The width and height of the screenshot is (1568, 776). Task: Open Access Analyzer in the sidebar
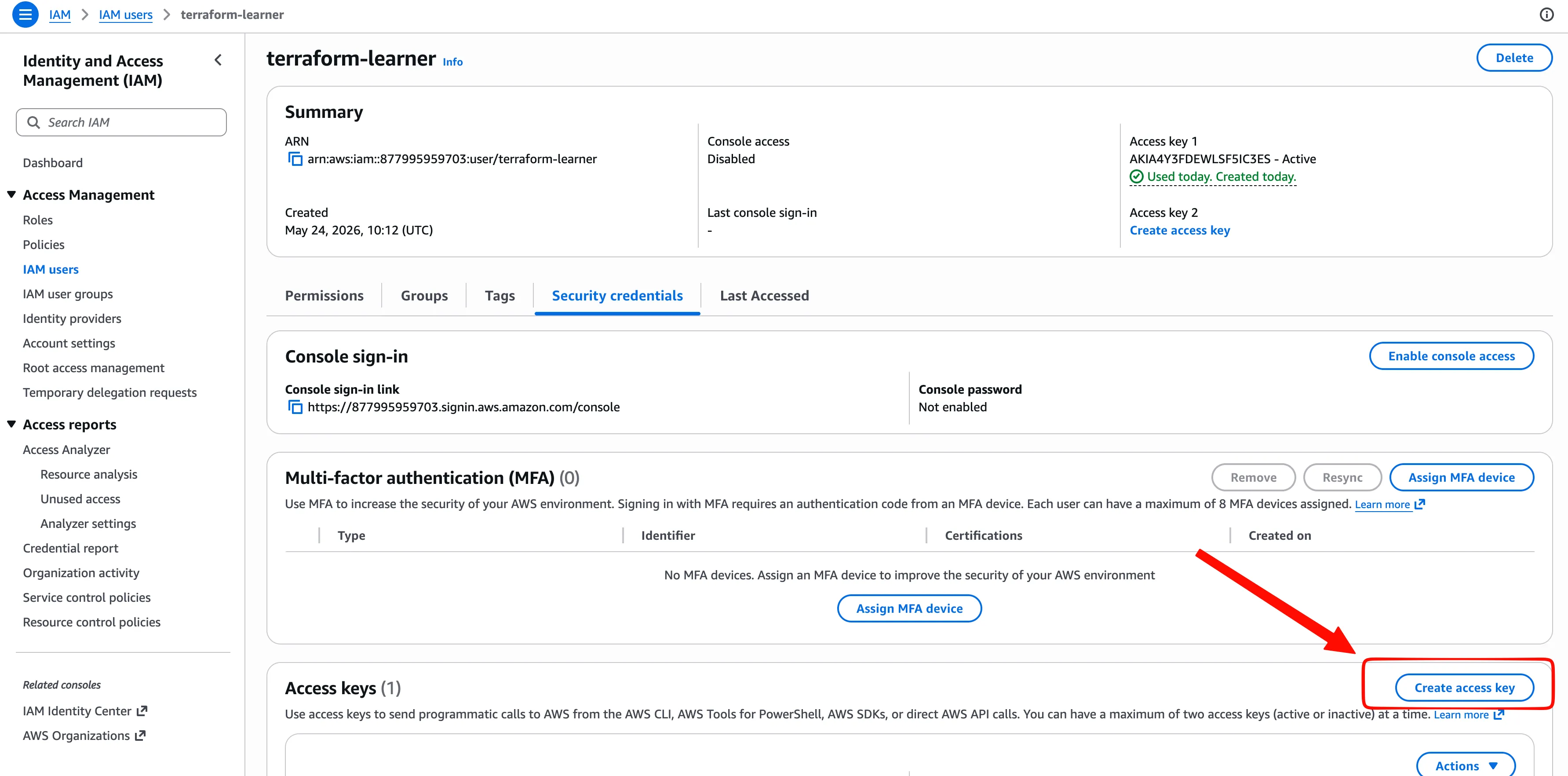66,450
